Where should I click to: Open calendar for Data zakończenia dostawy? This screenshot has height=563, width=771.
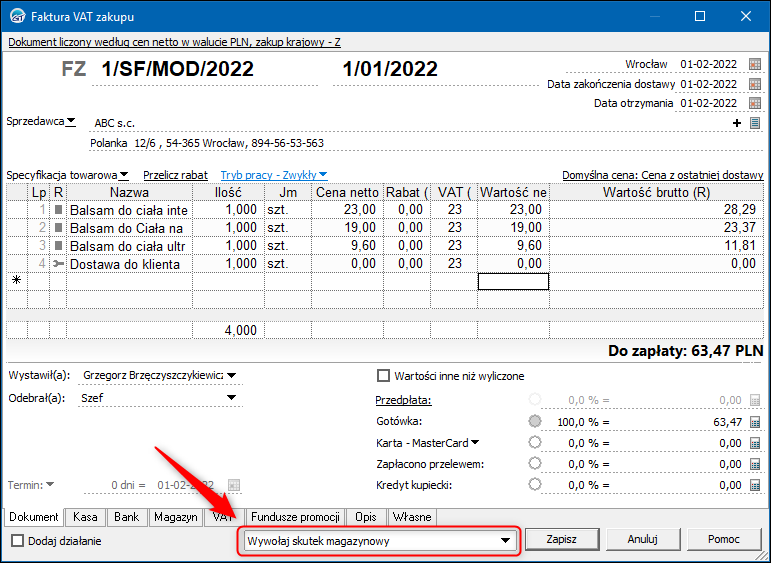[755, 84]
